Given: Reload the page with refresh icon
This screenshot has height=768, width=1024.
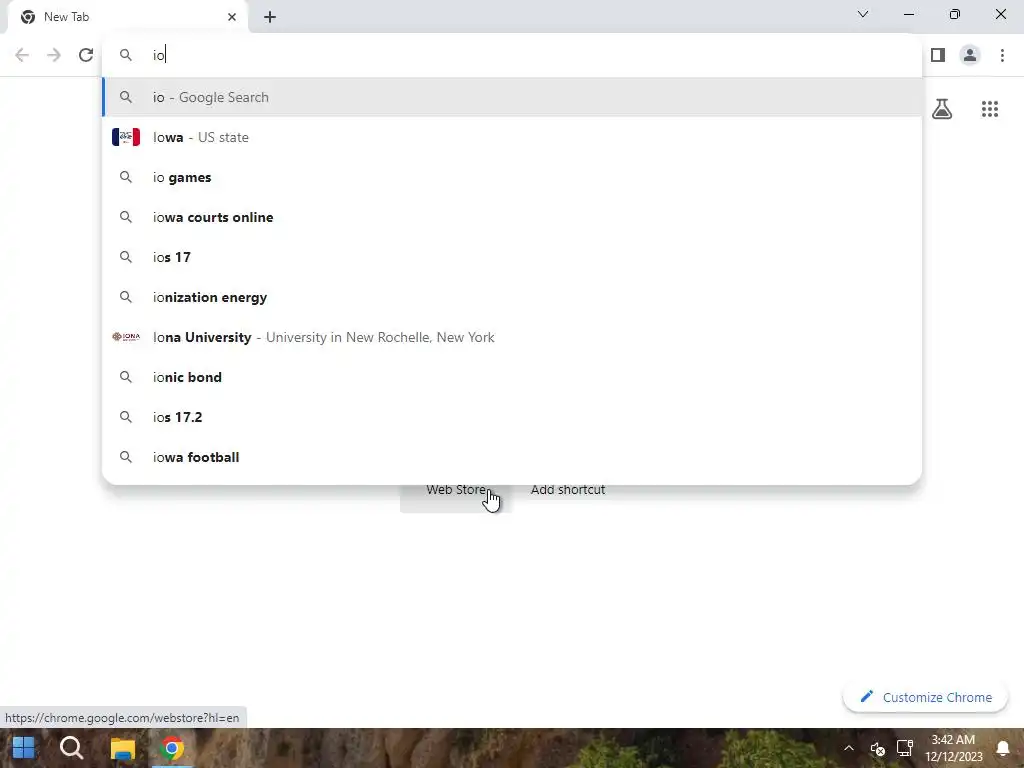Looking at the screenshot, I should tap(86, 55).
